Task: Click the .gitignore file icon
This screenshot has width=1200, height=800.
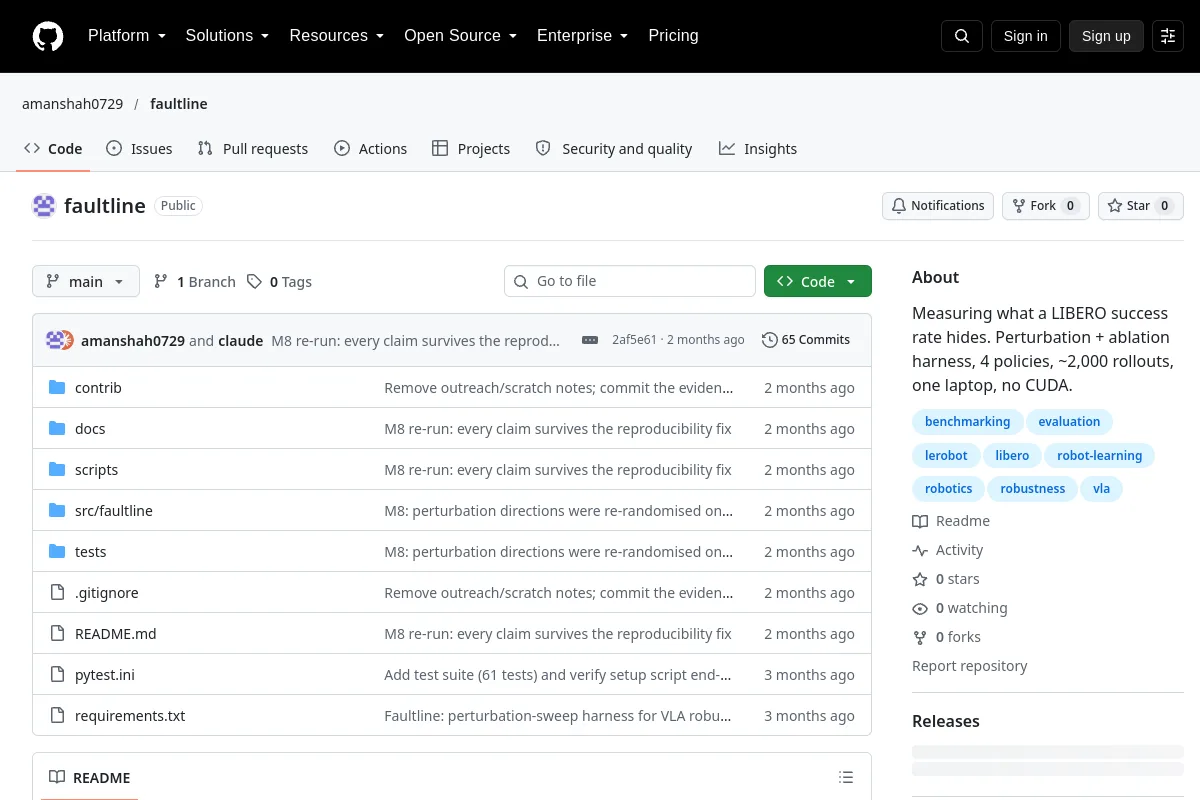Action: click(57, 593)
